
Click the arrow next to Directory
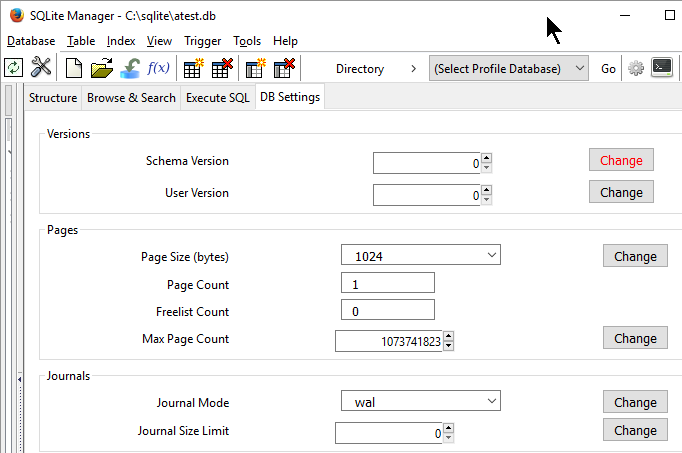[413, 69]
